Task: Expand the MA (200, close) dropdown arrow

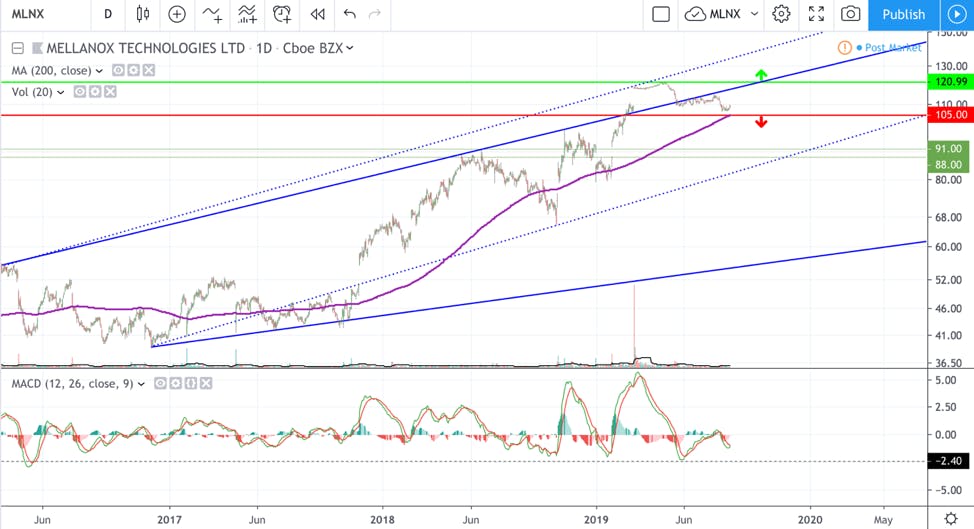Action: pos(99,71)
